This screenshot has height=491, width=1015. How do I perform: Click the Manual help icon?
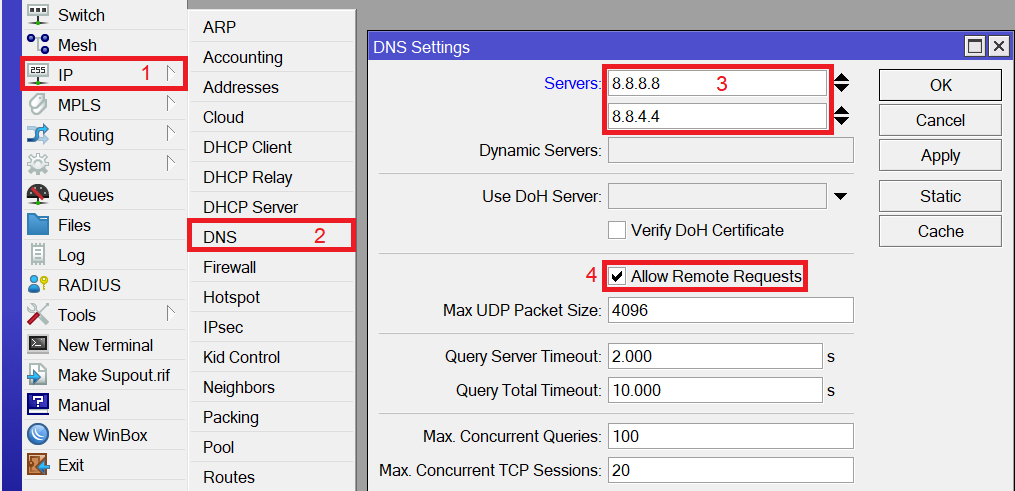(38, 404)
